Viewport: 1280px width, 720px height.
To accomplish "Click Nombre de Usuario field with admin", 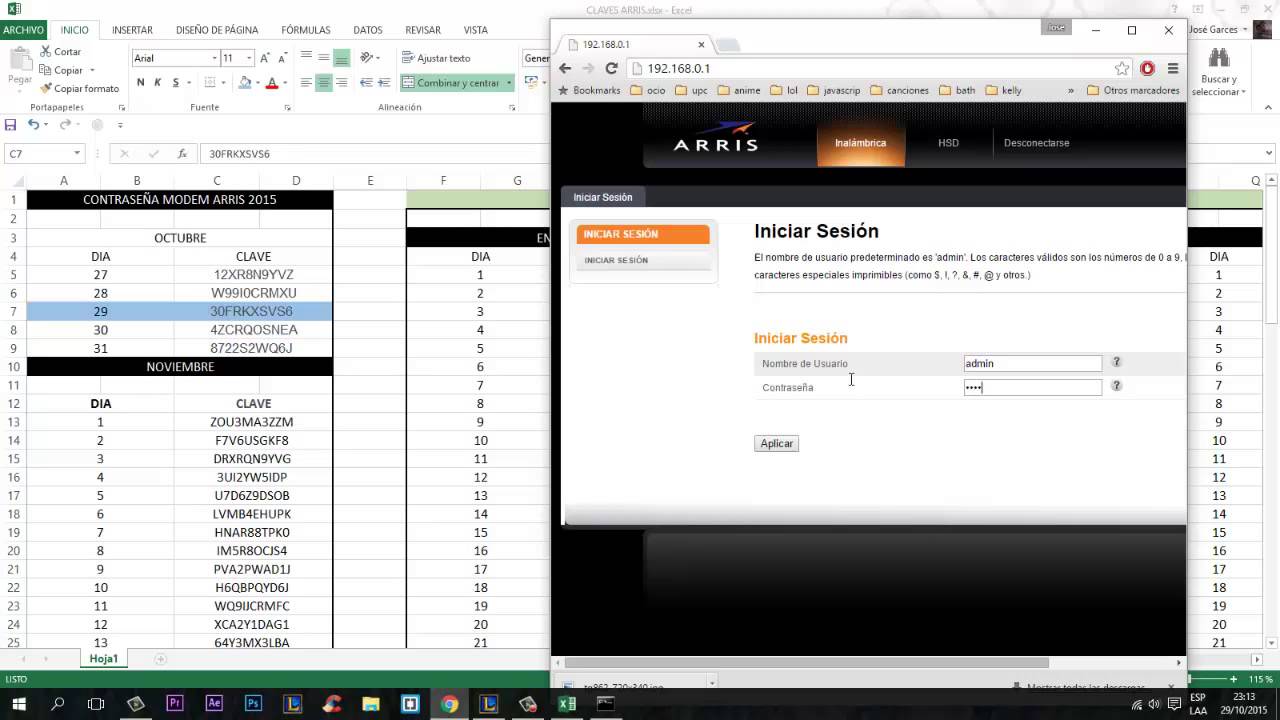I will [x=1032, y=364].
